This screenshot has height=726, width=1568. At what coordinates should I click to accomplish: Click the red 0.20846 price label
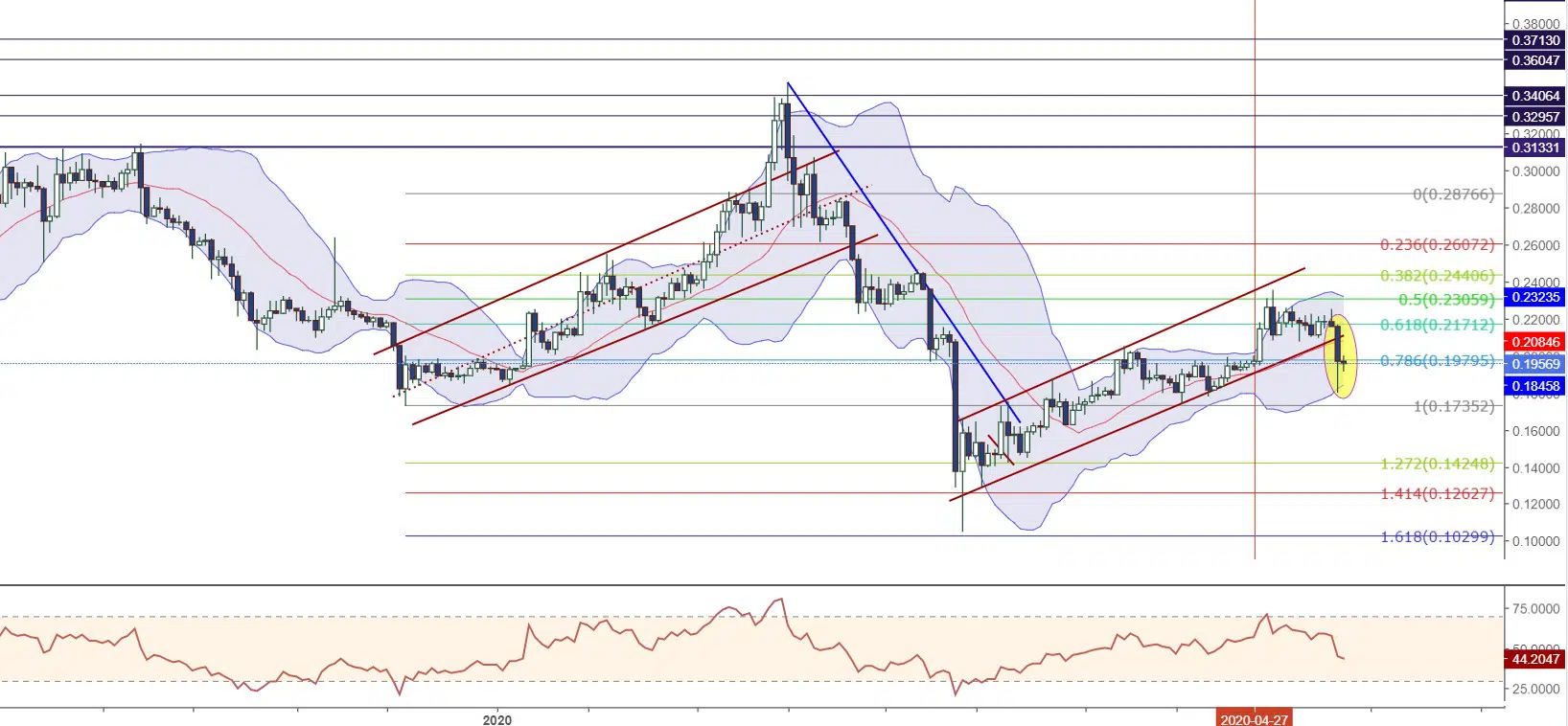(x=1535, y=342)
